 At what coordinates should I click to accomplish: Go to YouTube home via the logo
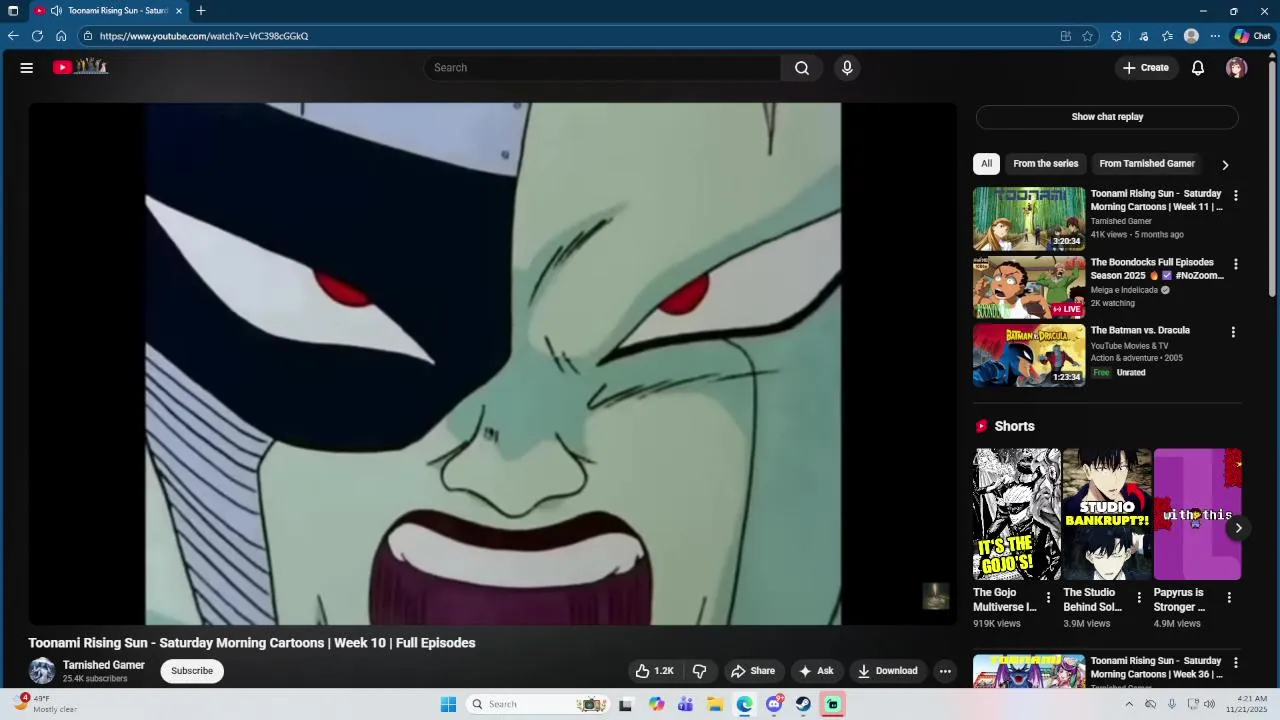click(x=80, y=67)
